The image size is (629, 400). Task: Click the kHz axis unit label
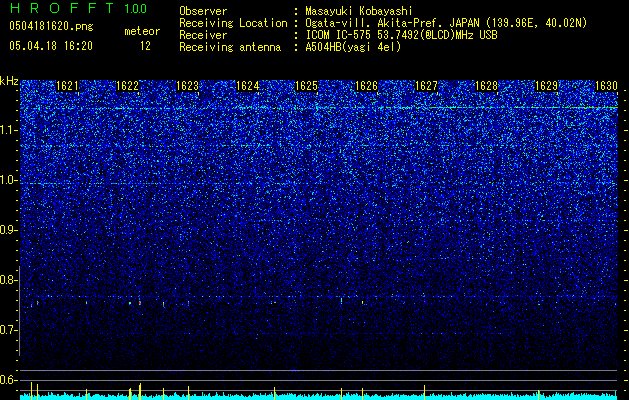(9, 81)
